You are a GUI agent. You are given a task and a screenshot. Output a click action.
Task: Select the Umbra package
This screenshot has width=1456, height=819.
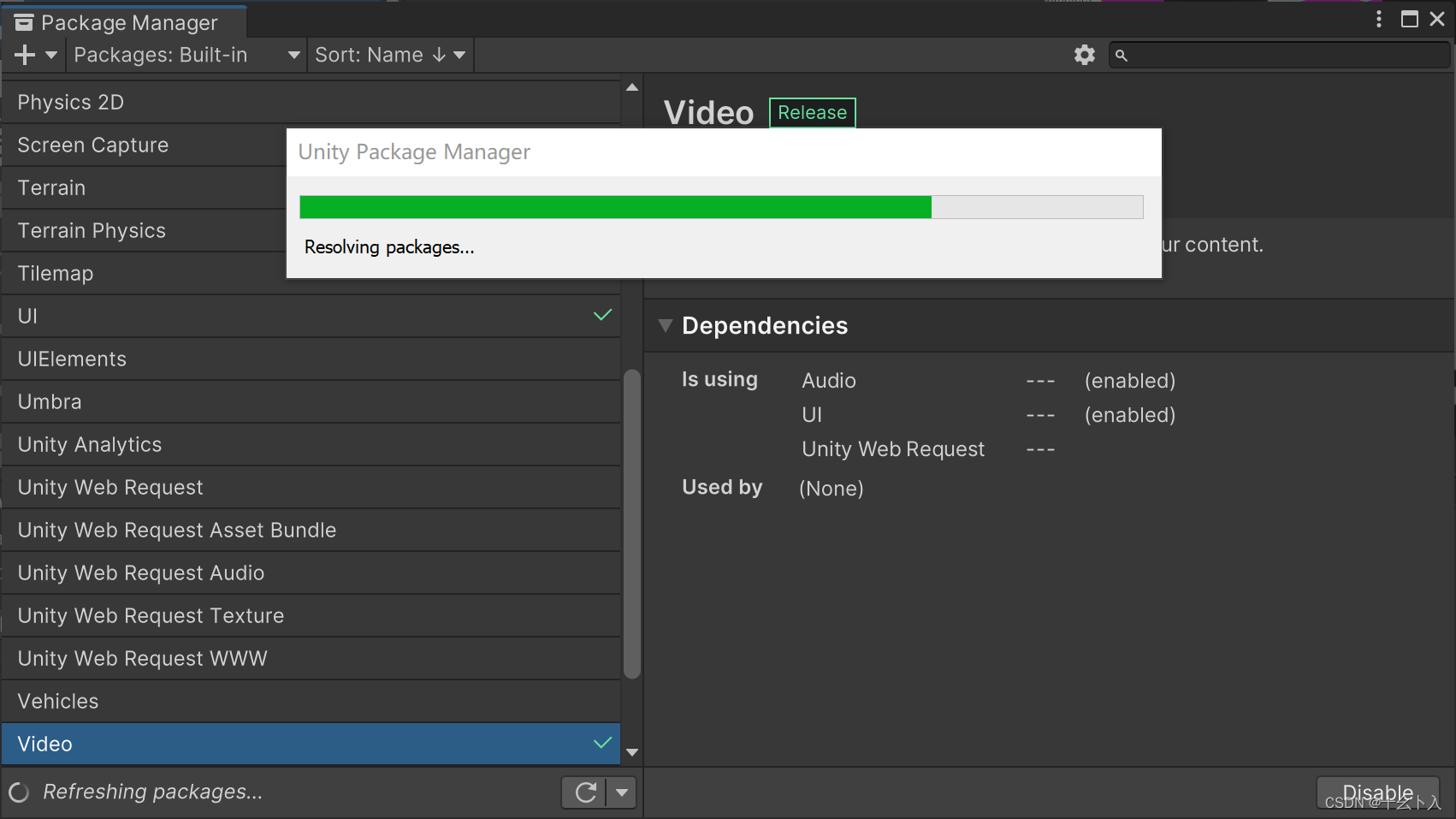click(x=311, y=401)
